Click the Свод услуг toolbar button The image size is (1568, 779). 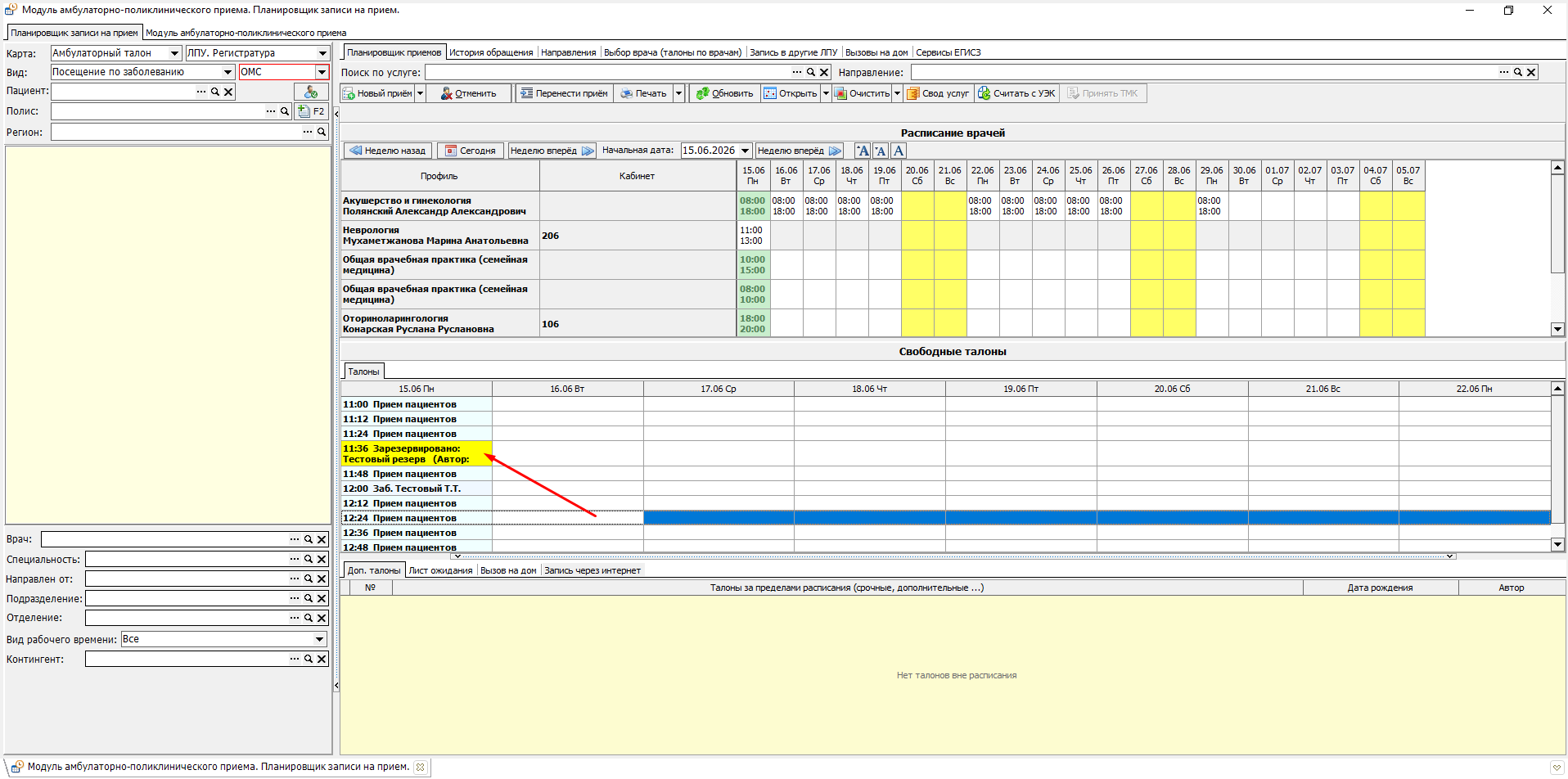pyautogui.click(x=938, y=93)
